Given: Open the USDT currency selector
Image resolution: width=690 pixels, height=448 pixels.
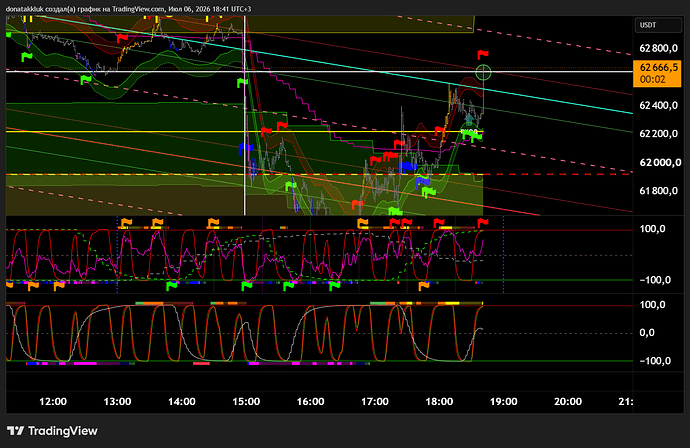Looking at the screenshot, I should pos(657,25).
